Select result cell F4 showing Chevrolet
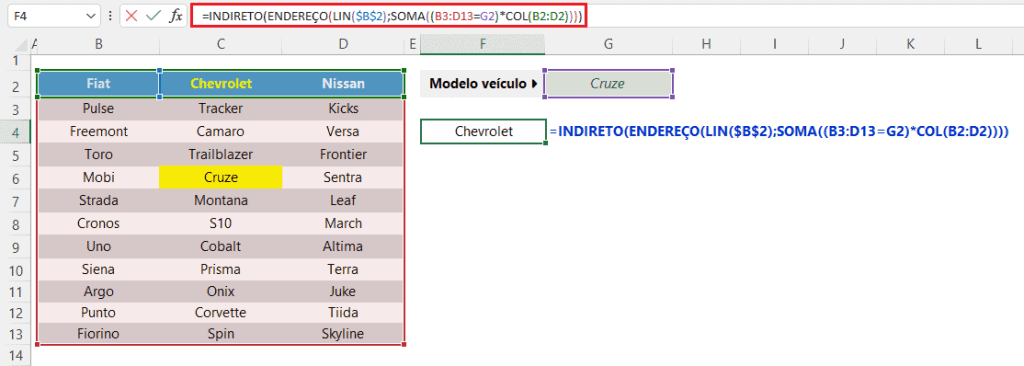The width and height of the screenshot is (1024, 366). pyautogui.click(x=483, y=131)
